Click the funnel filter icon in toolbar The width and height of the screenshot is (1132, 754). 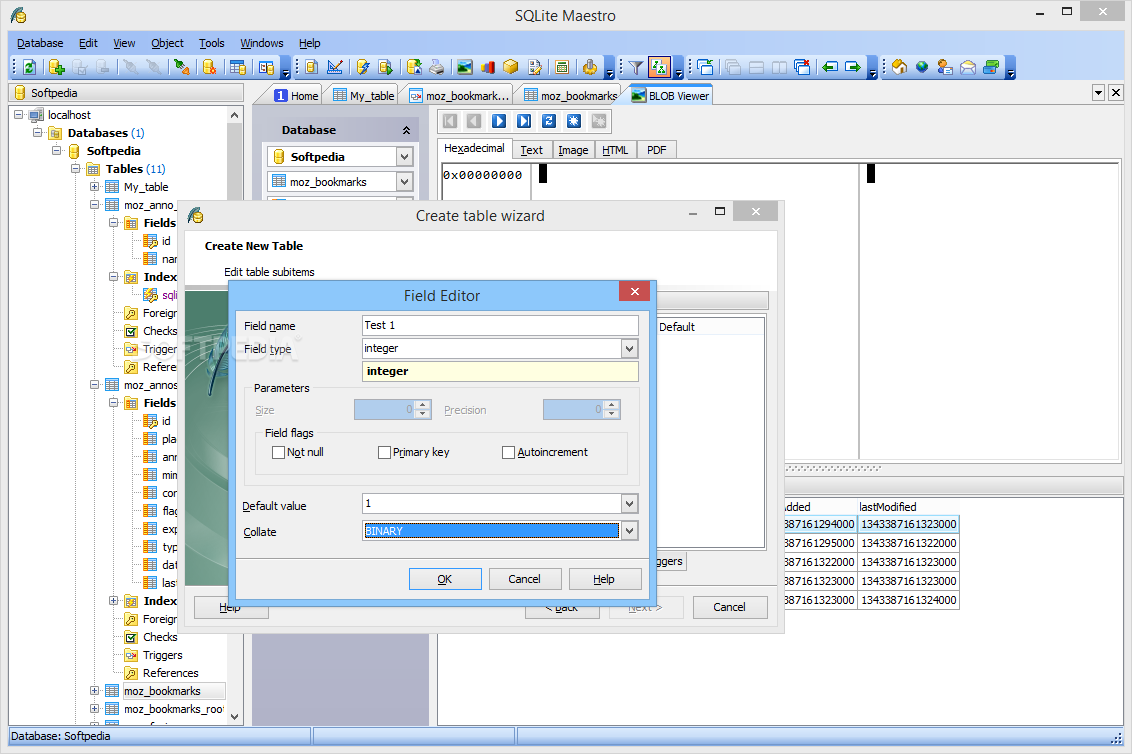(x=635, y=67)
